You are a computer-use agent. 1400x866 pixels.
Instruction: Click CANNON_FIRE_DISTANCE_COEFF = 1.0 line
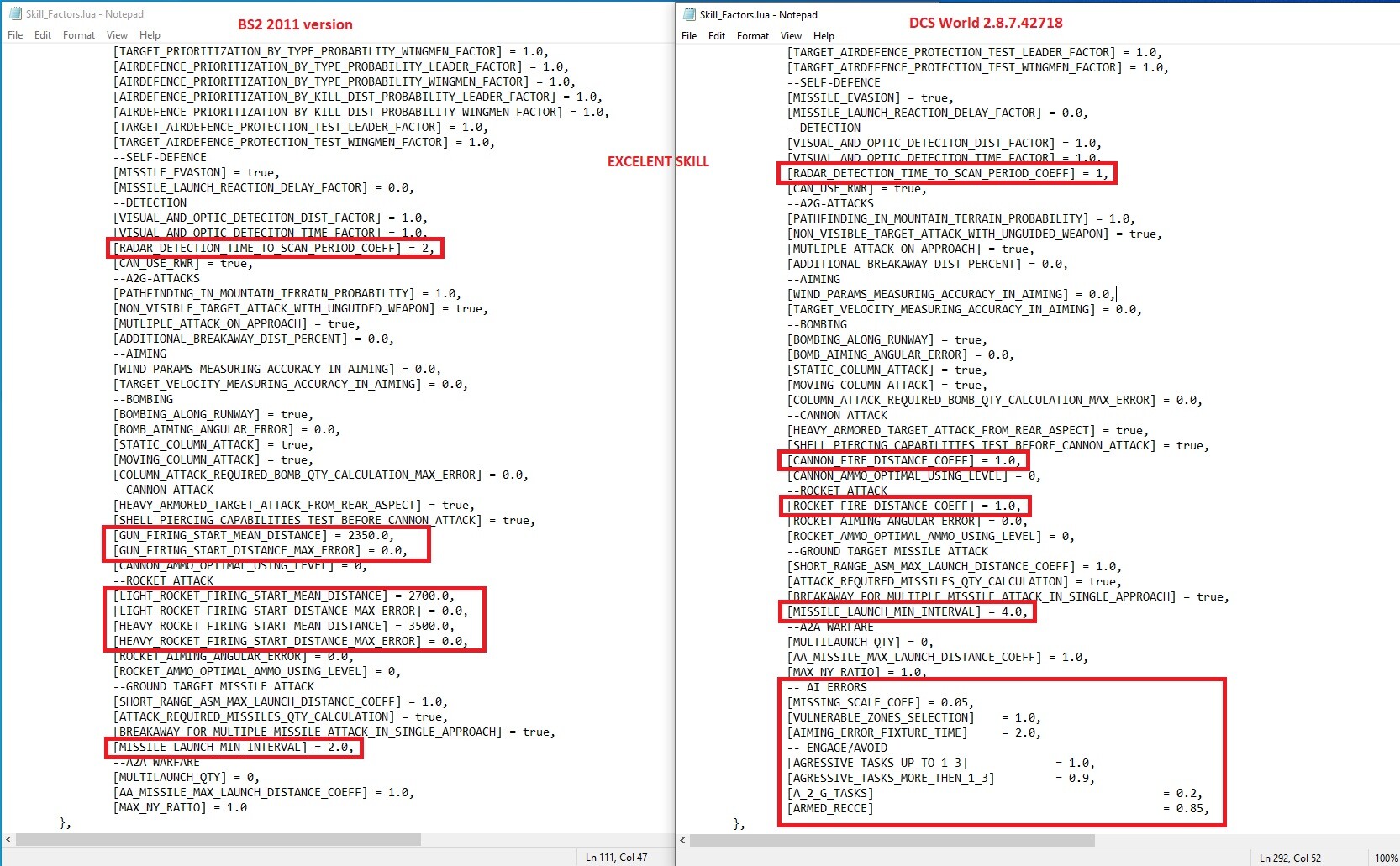click(904, 460)
